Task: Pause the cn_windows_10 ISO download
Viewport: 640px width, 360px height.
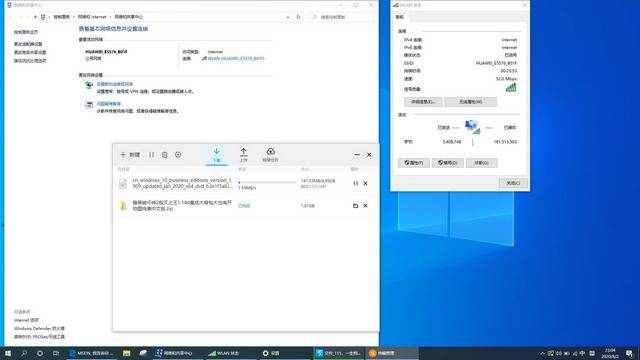Action: 356,183
